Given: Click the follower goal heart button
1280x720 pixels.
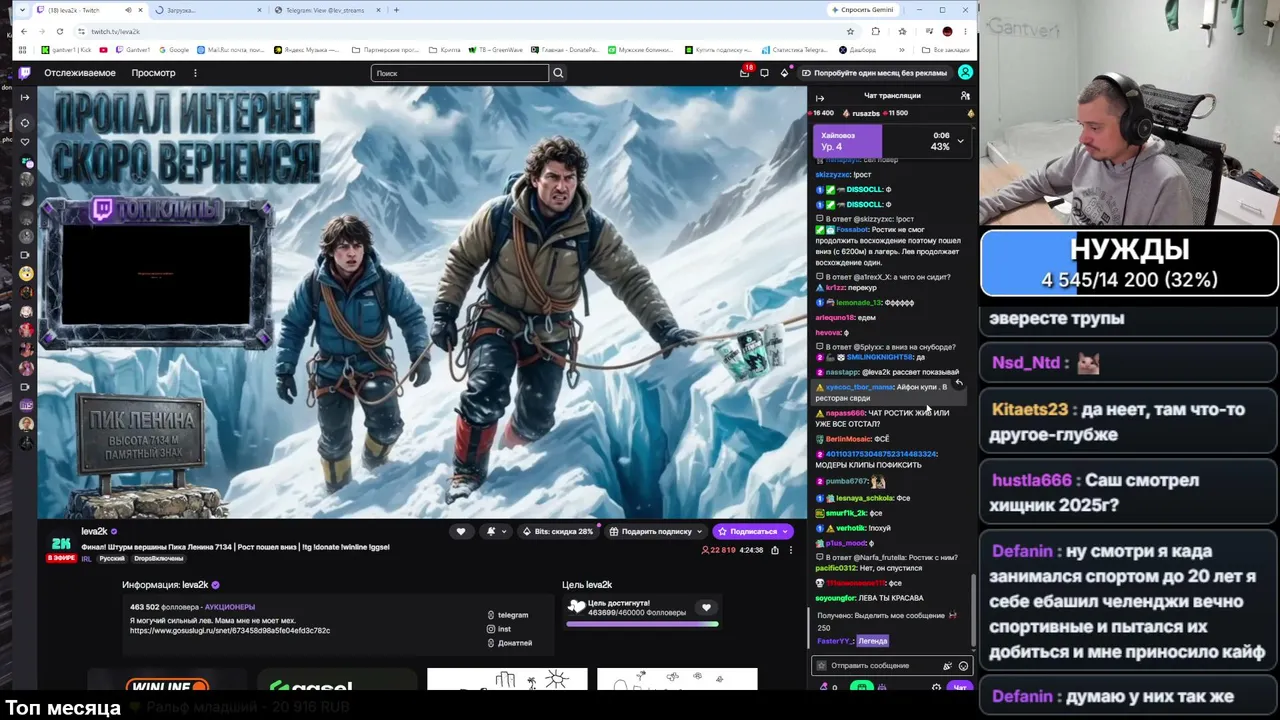Looking at the screenshot, I should pos(706,608).
